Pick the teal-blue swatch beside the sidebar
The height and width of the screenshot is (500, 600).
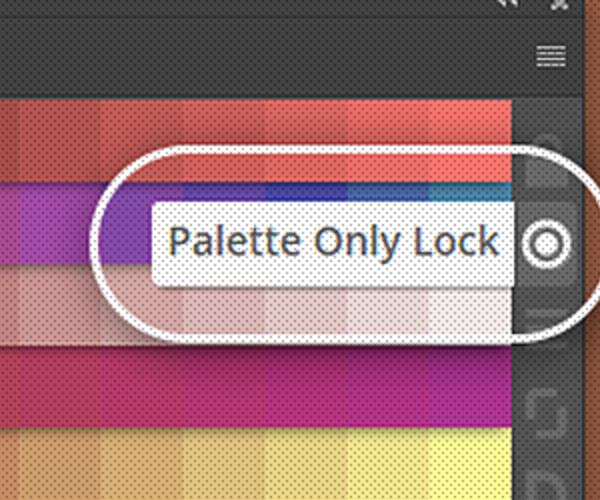[x=471, y=192]
